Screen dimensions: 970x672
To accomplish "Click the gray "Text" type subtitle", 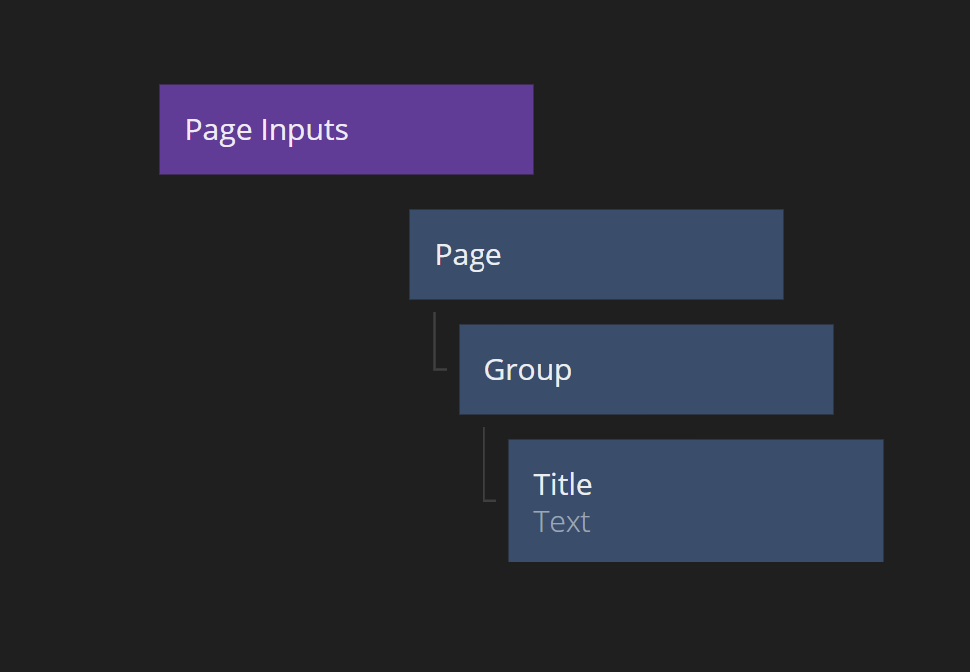I will [x=561, y=522].
